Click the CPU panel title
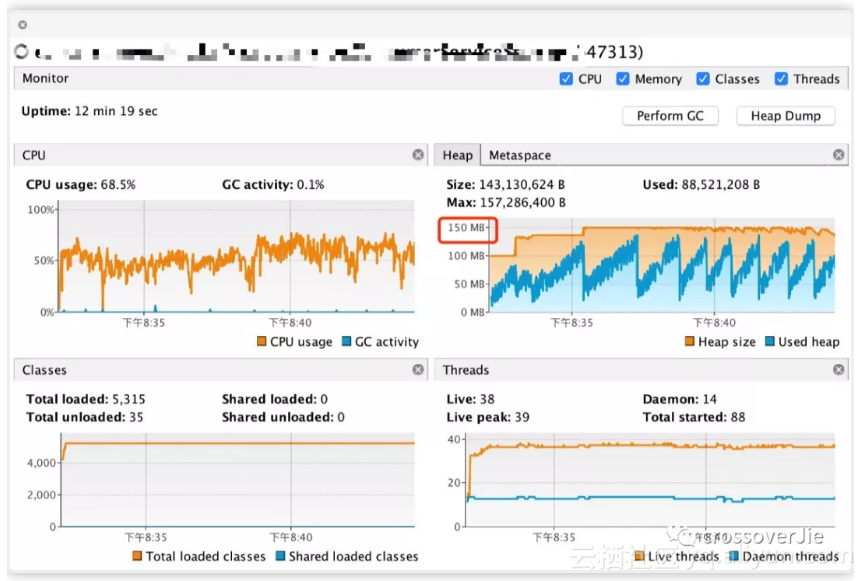The image size is (865, 581). pos(34,155)
